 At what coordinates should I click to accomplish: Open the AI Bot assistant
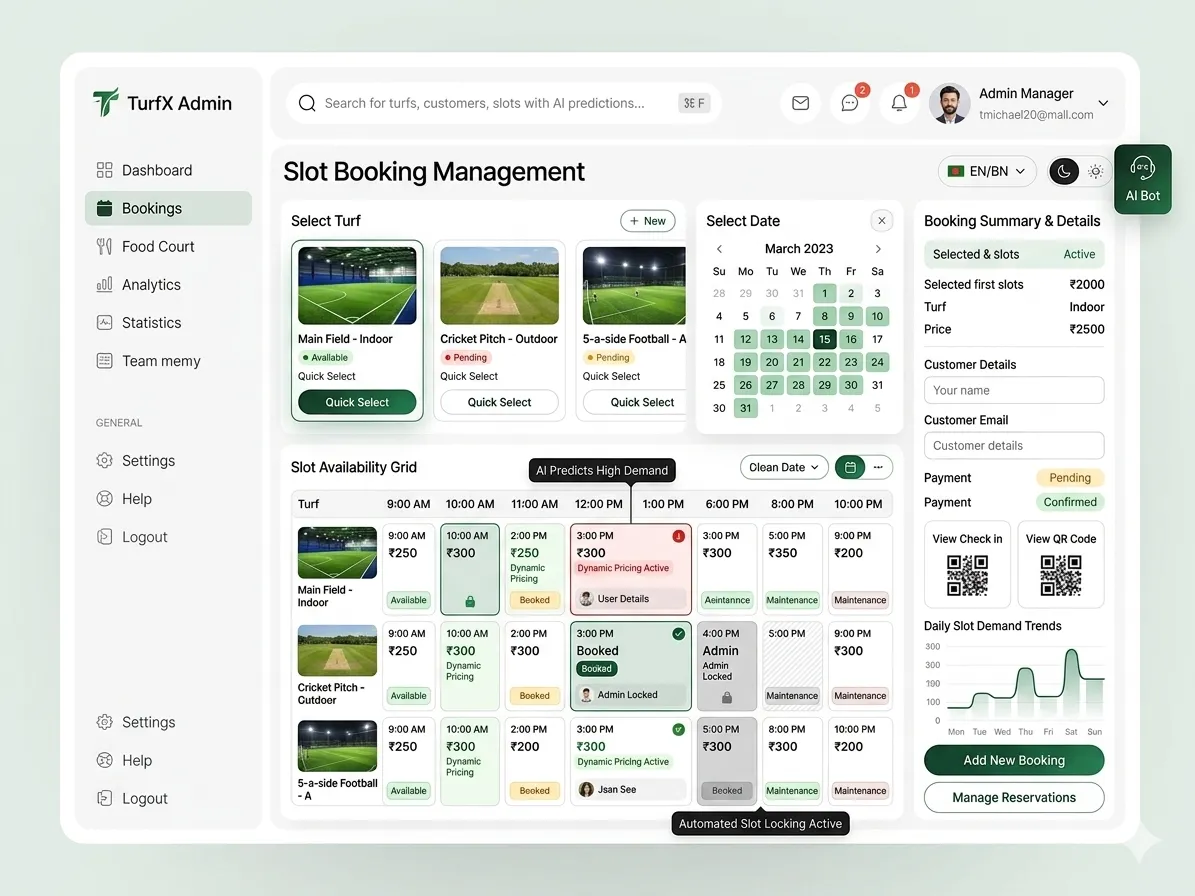coord(1142,179)
